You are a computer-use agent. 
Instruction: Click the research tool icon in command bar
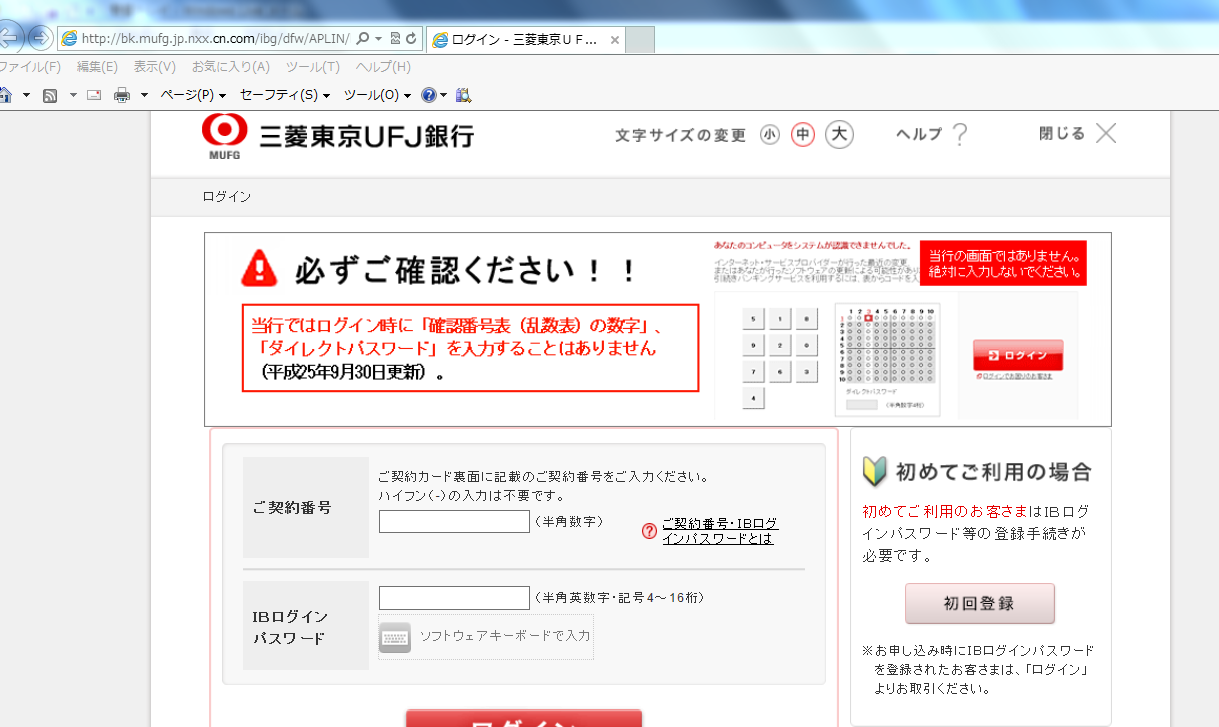click(x=463, y=95)
